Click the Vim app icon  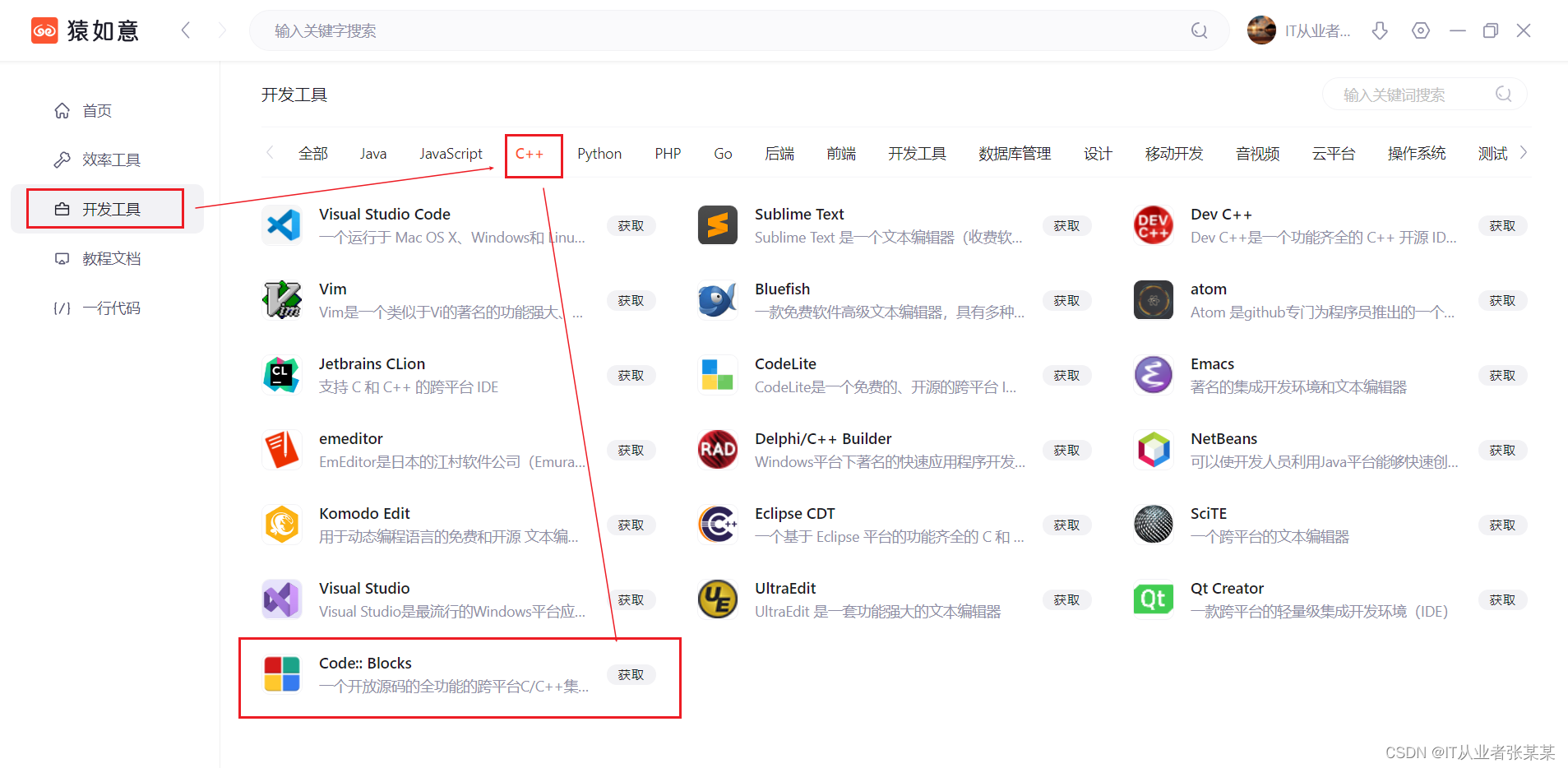(282, 300)
